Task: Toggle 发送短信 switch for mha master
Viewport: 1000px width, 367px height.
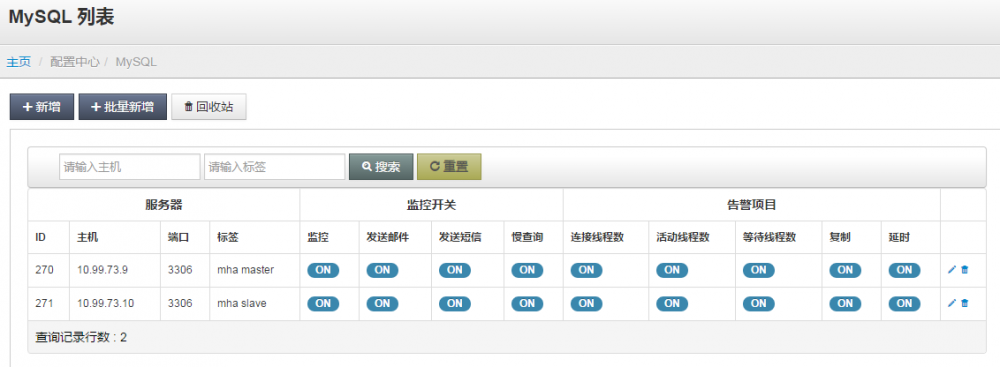Action: click(x=455, y=270)
